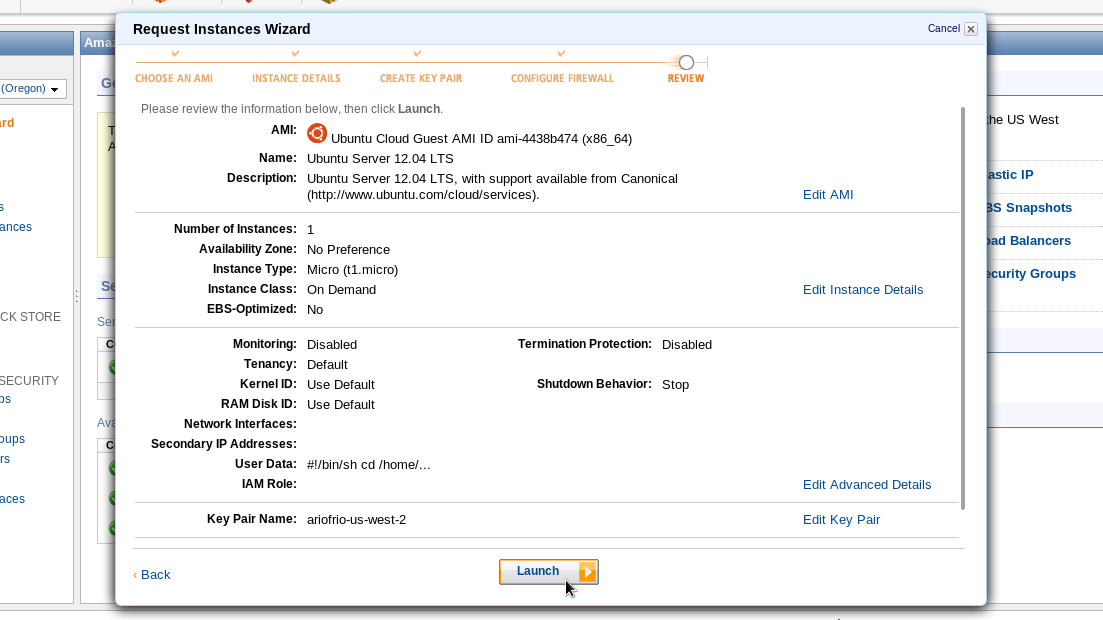The image size is (1103, 620).
Task: Open the Edit AMI link
Action: (828, 195)
